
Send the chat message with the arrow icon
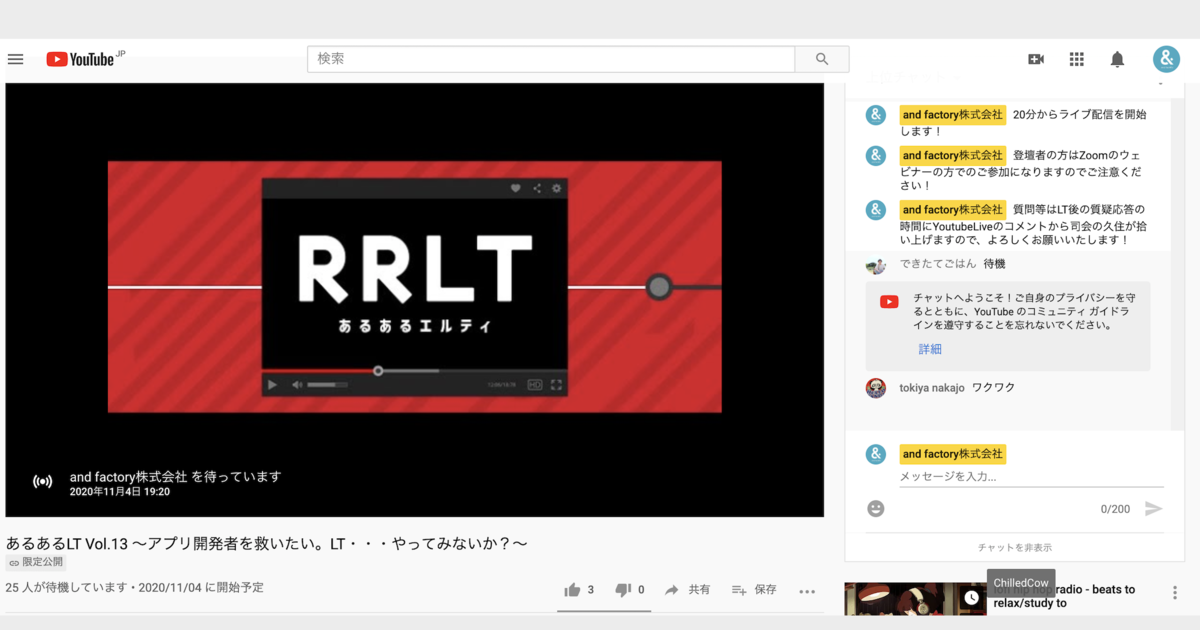pos(1154,509)
